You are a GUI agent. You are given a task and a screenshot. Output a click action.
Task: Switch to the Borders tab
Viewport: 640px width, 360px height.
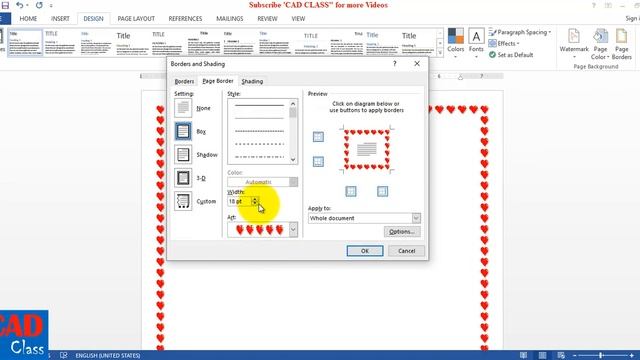pos(184,81)
